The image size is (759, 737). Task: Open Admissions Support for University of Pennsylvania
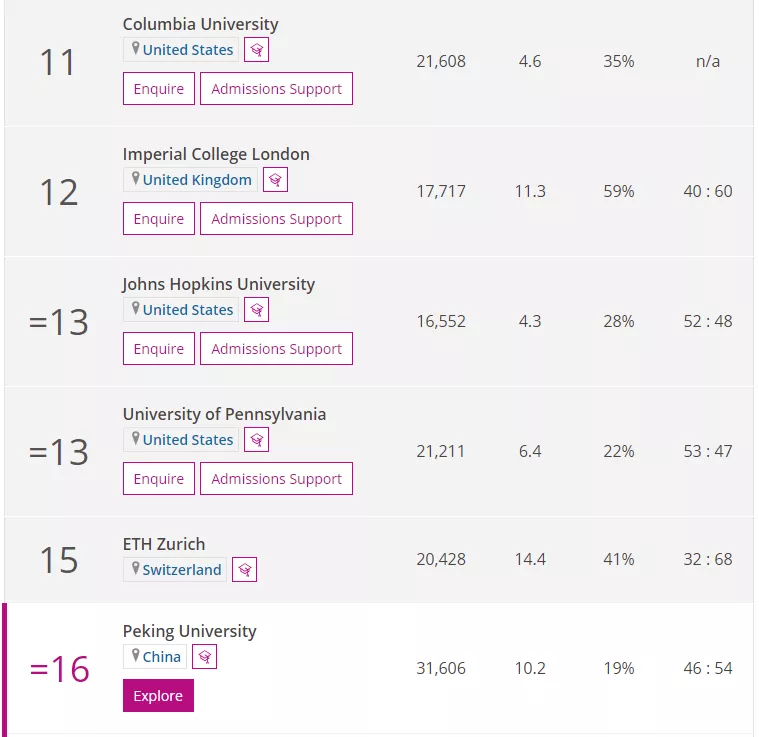pos(276,479)
